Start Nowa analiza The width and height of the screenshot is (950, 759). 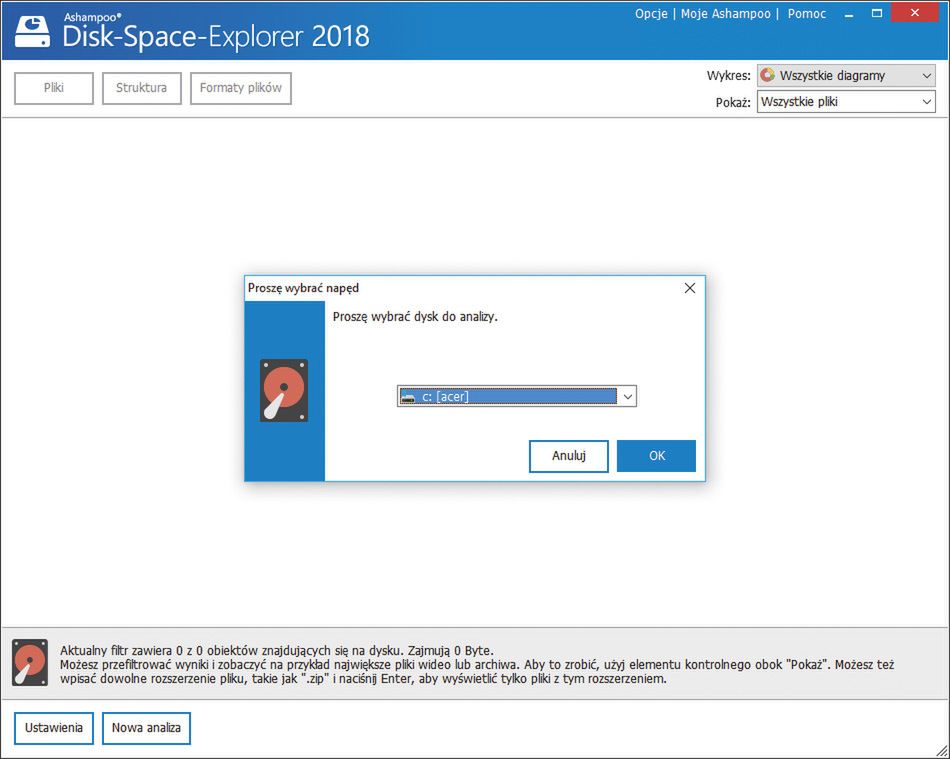tap(146, 728)
